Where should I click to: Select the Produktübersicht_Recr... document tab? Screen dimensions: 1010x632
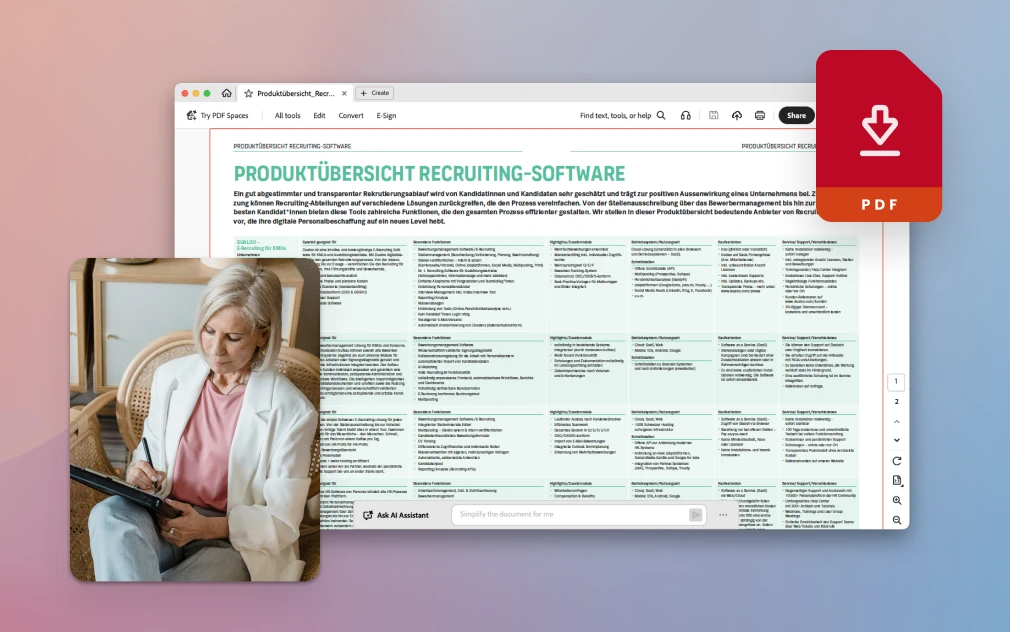click(296, 93)
